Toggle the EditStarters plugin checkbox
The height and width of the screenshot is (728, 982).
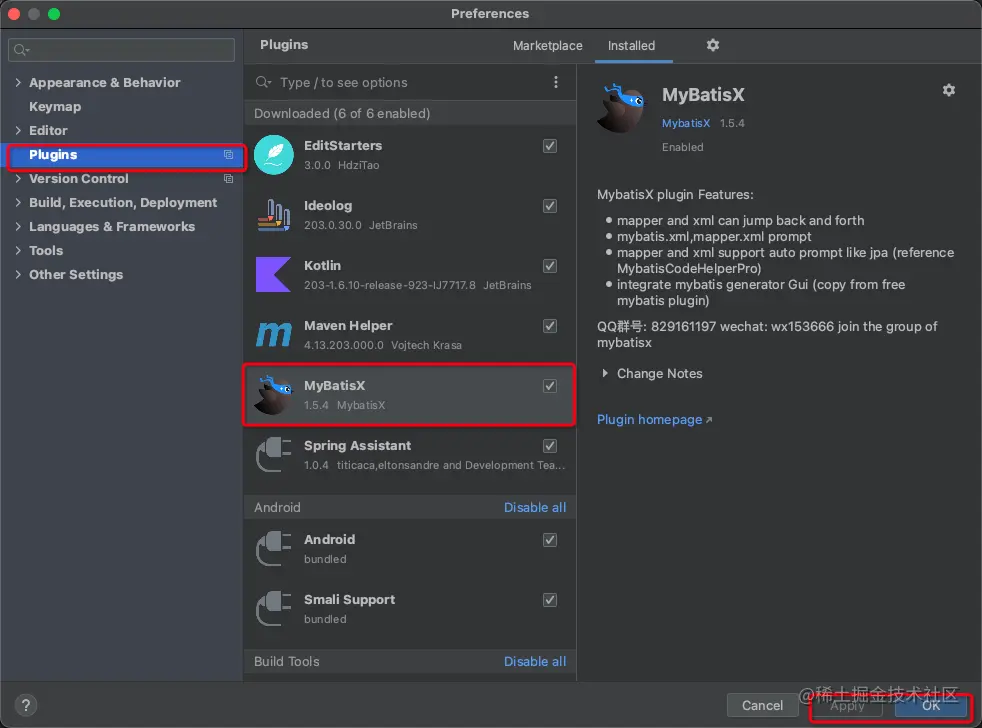(550, 146)
